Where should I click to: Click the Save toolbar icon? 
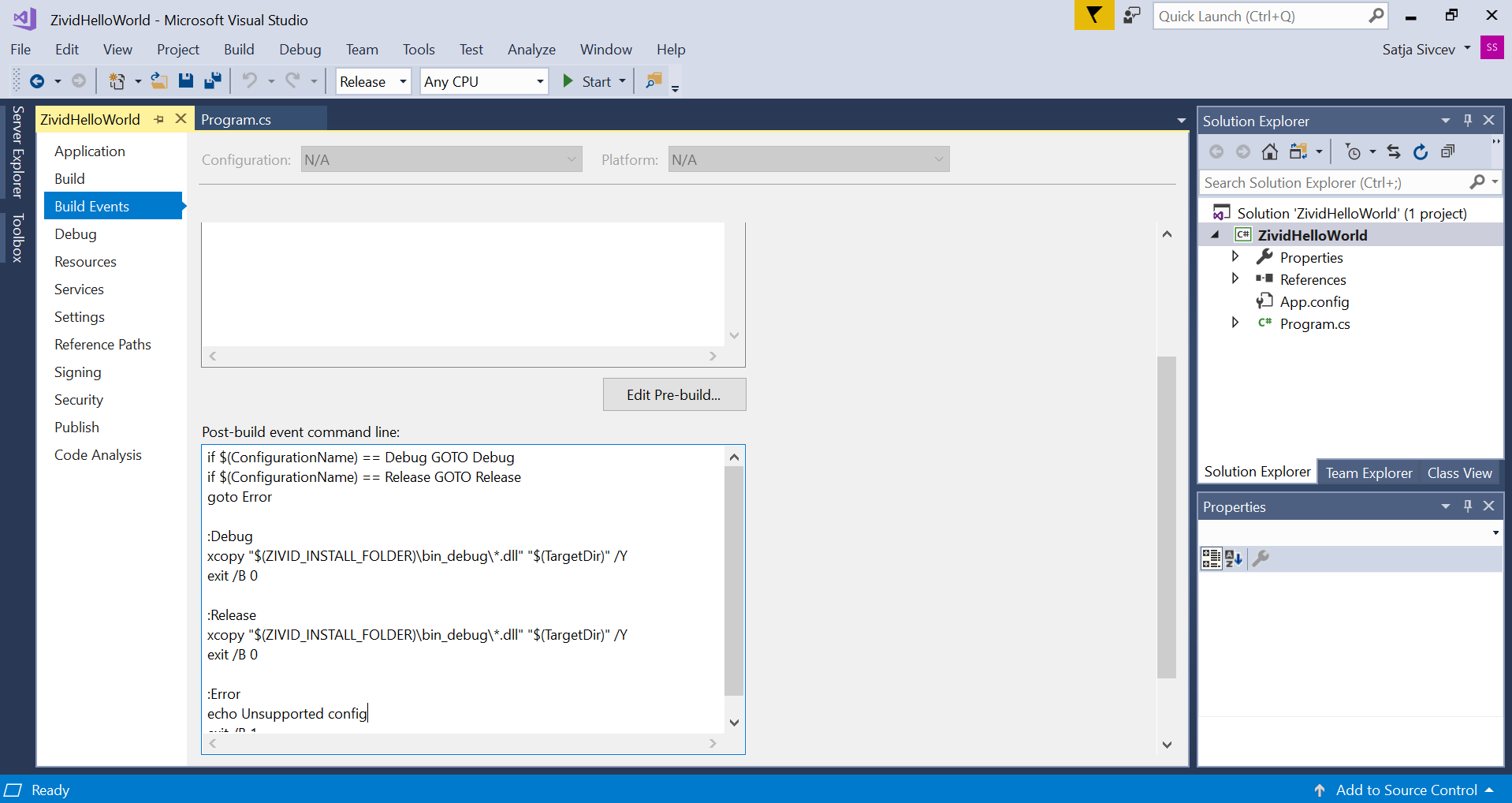(186, 81)
